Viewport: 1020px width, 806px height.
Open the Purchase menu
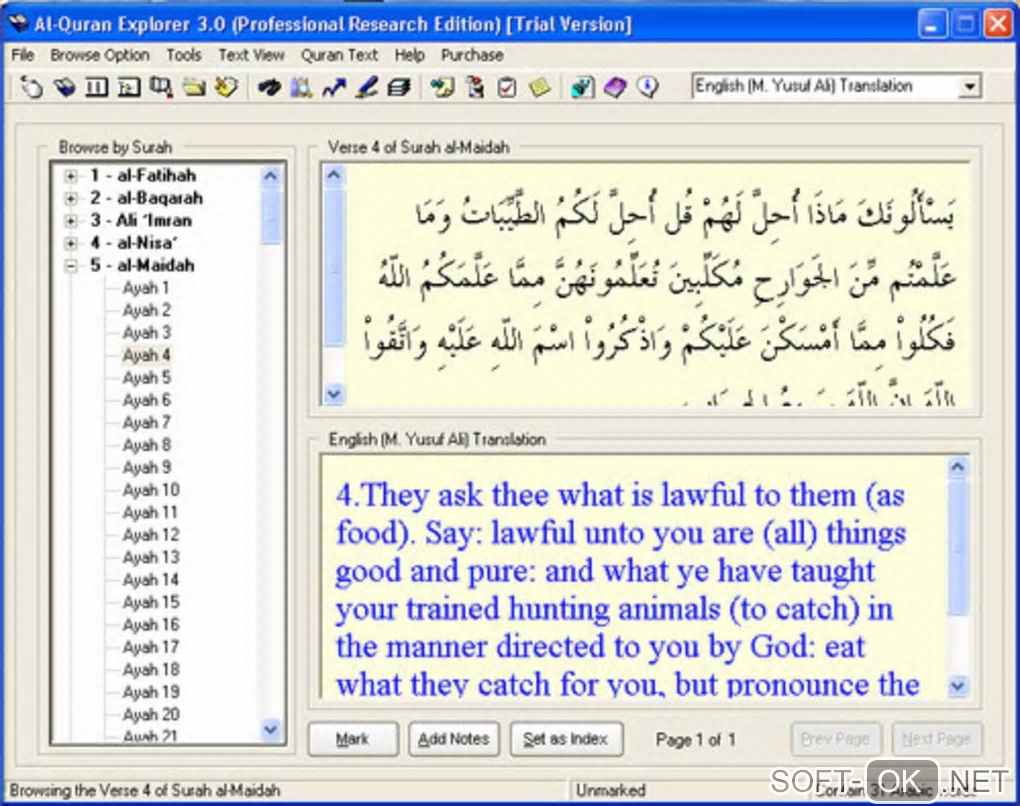tap(472, 55)
